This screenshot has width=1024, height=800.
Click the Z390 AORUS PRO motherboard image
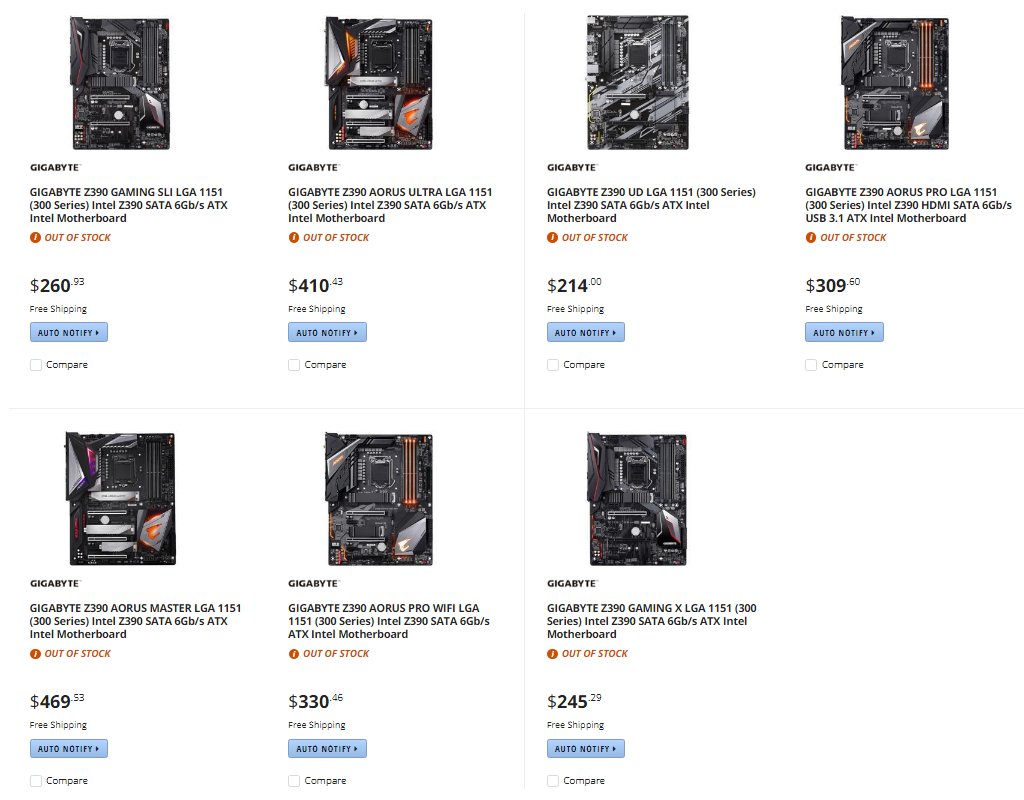[895, 83]
